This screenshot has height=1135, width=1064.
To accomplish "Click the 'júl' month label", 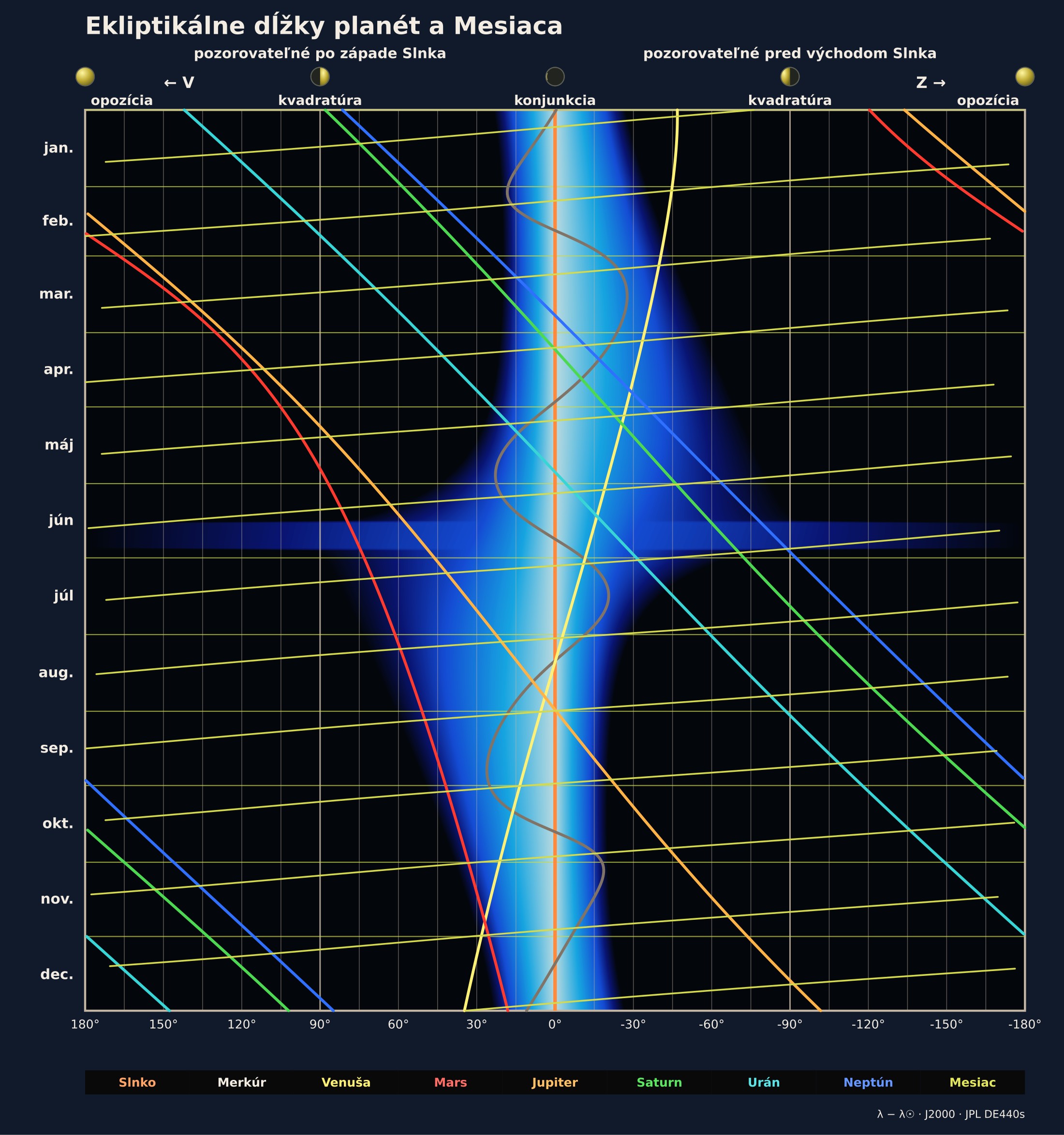I will coord(64,595).
